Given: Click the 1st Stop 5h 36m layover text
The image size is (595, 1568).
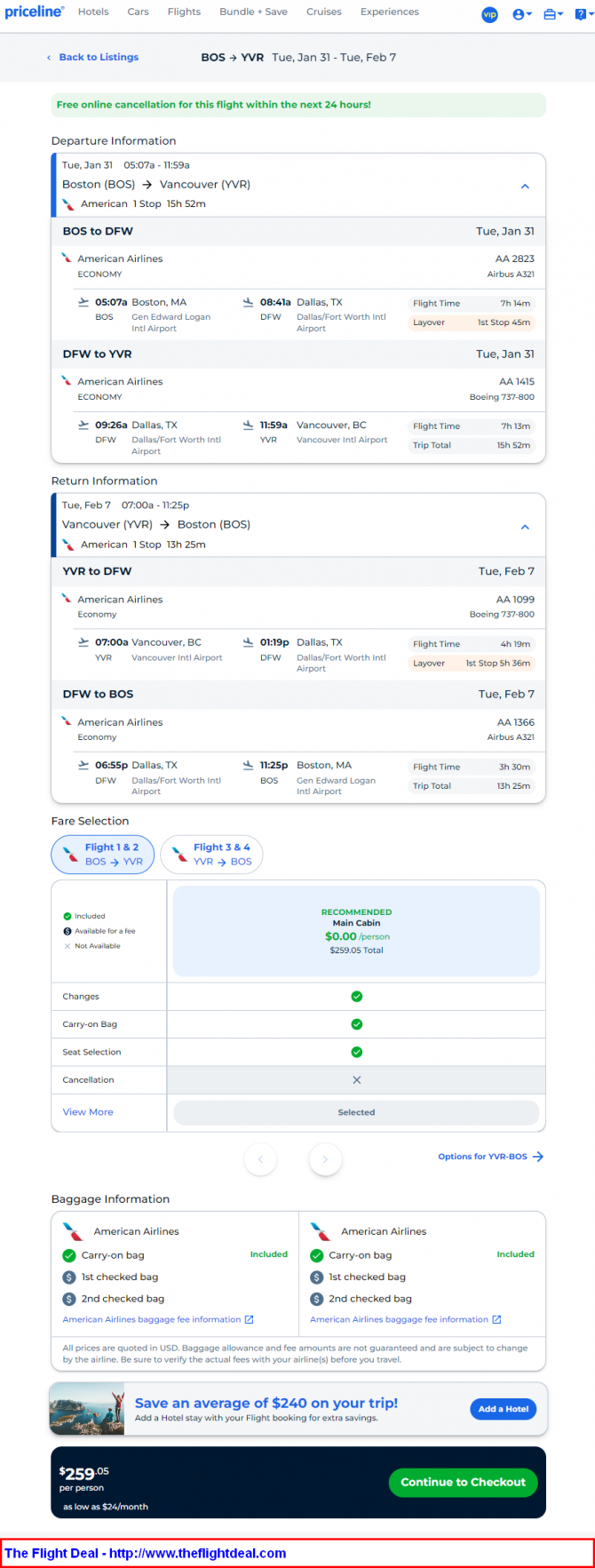Looking at the screenshot, I should 498,663.
